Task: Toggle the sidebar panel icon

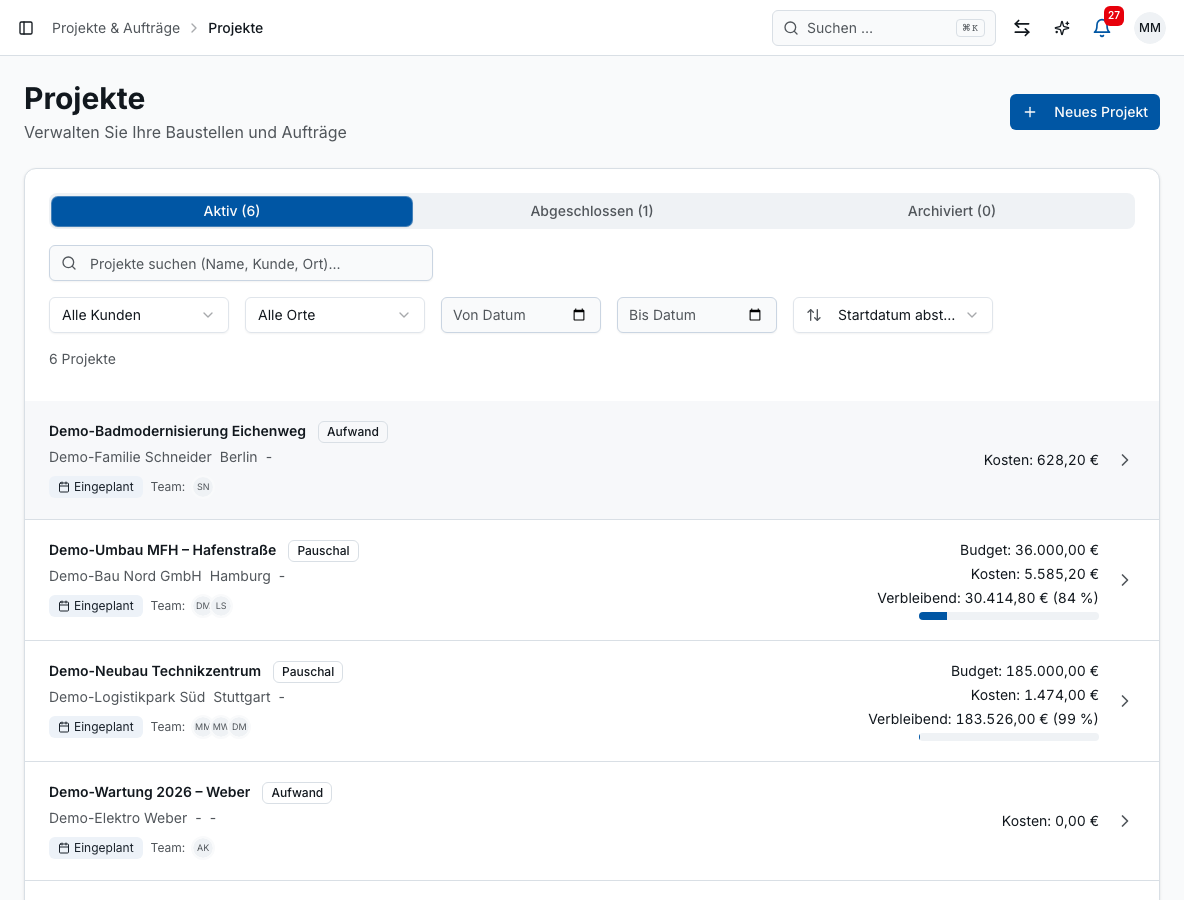Action: pos(26,28)
